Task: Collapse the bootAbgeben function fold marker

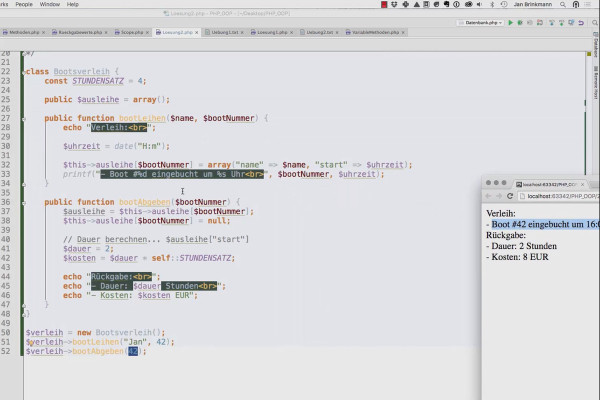Action: pyautogui.click(x=24, y=202)
